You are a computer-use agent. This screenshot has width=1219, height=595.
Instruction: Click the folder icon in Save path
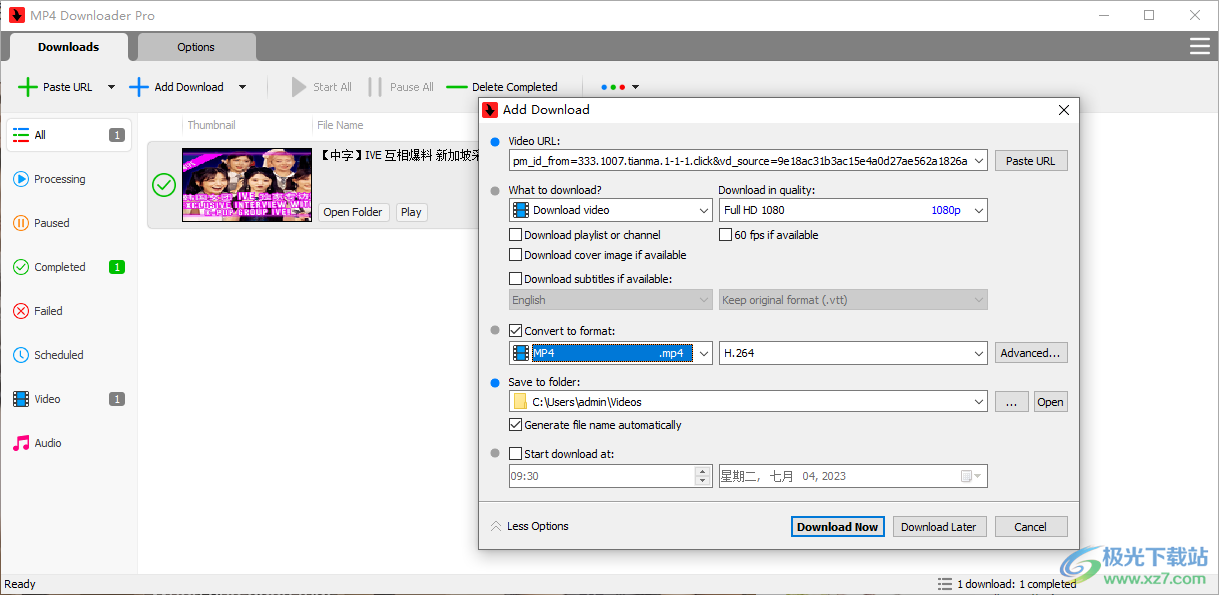520,402
